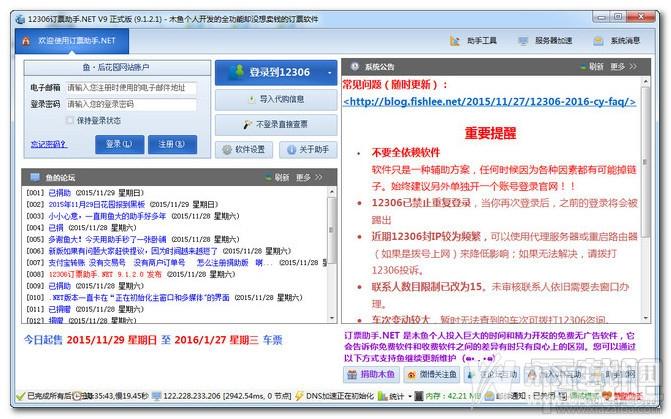Screen dimensions: 671x419
Task: Click the 鱼的论坛 panel header icon
Action: click(35, 177)
